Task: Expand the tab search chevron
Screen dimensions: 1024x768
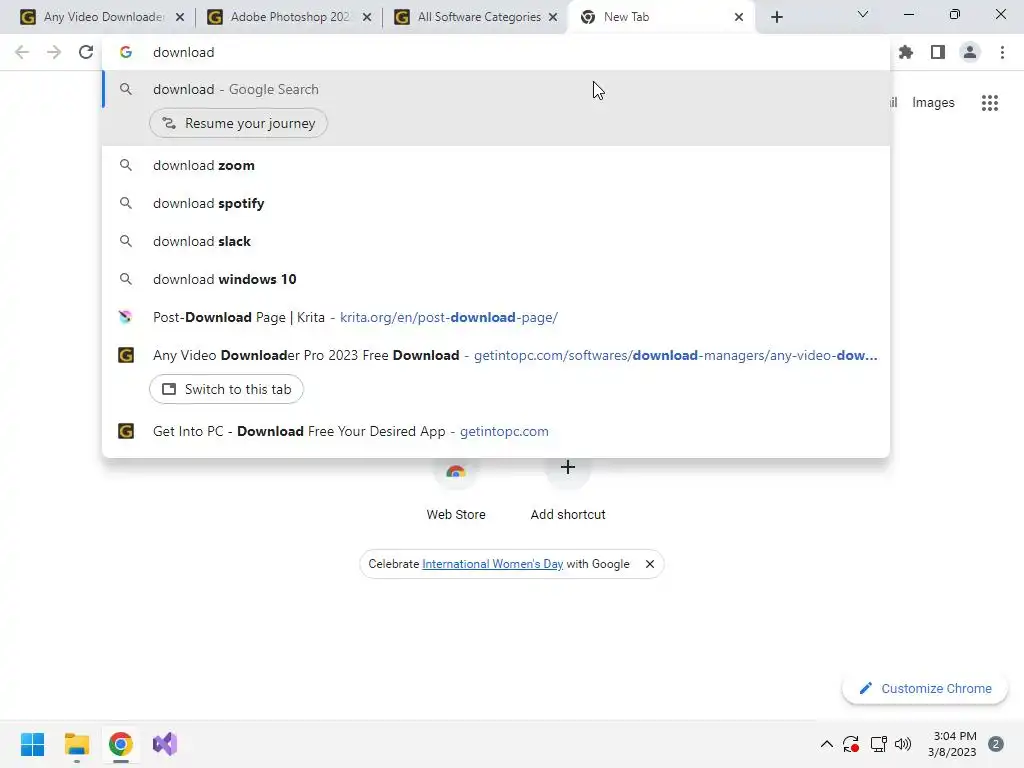Action: [x=863, y=14]
